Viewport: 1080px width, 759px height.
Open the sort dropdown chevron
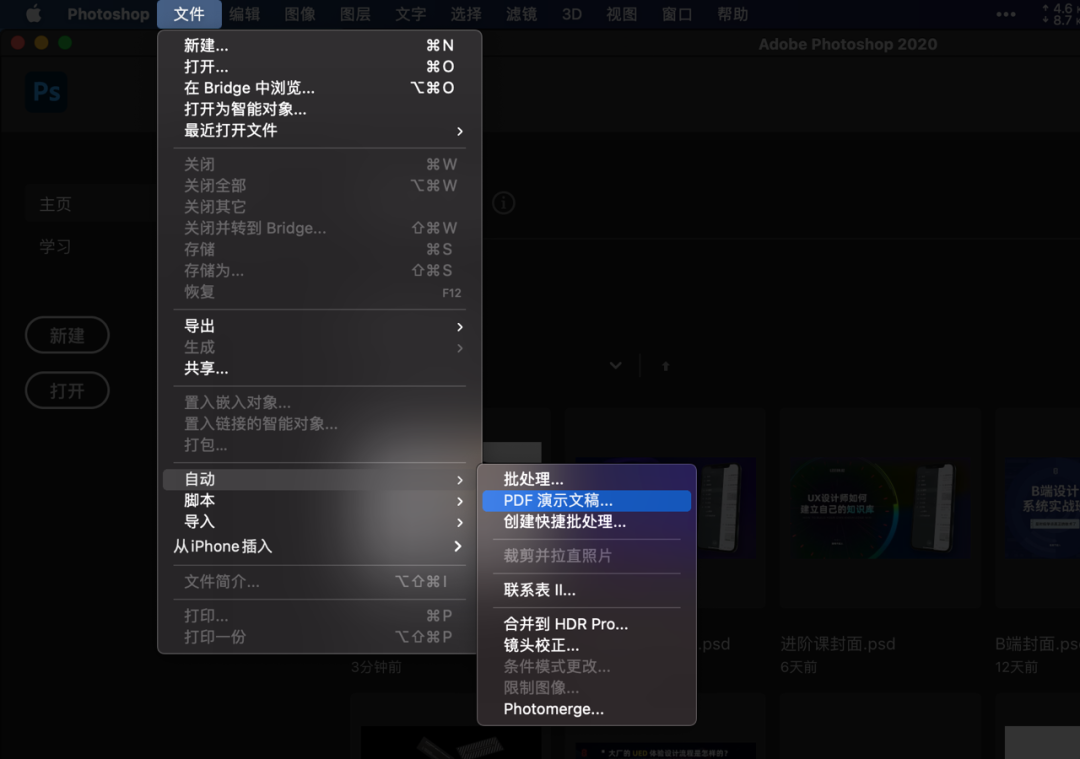coord(616,366)
